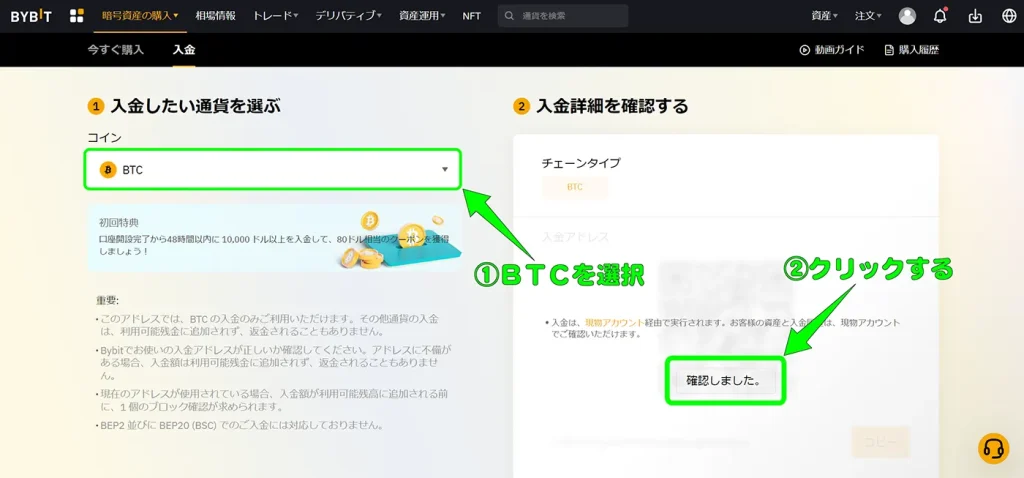Viewport: 1024px width, 478px height.
Task: Click the コピー button
Action: [881, 441]
